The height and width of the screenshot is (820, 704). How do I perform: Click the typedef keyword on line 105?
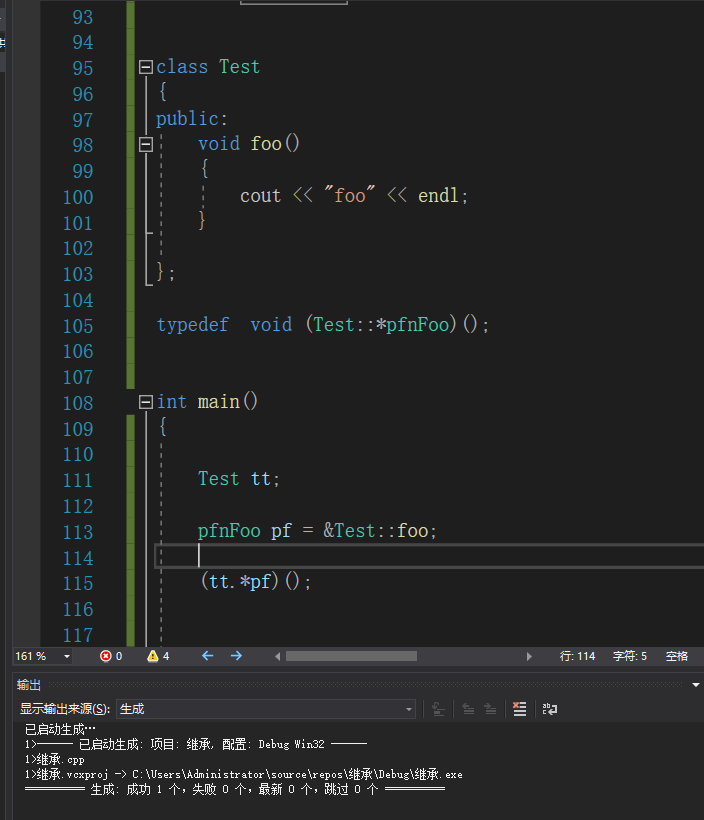point(192,325)
